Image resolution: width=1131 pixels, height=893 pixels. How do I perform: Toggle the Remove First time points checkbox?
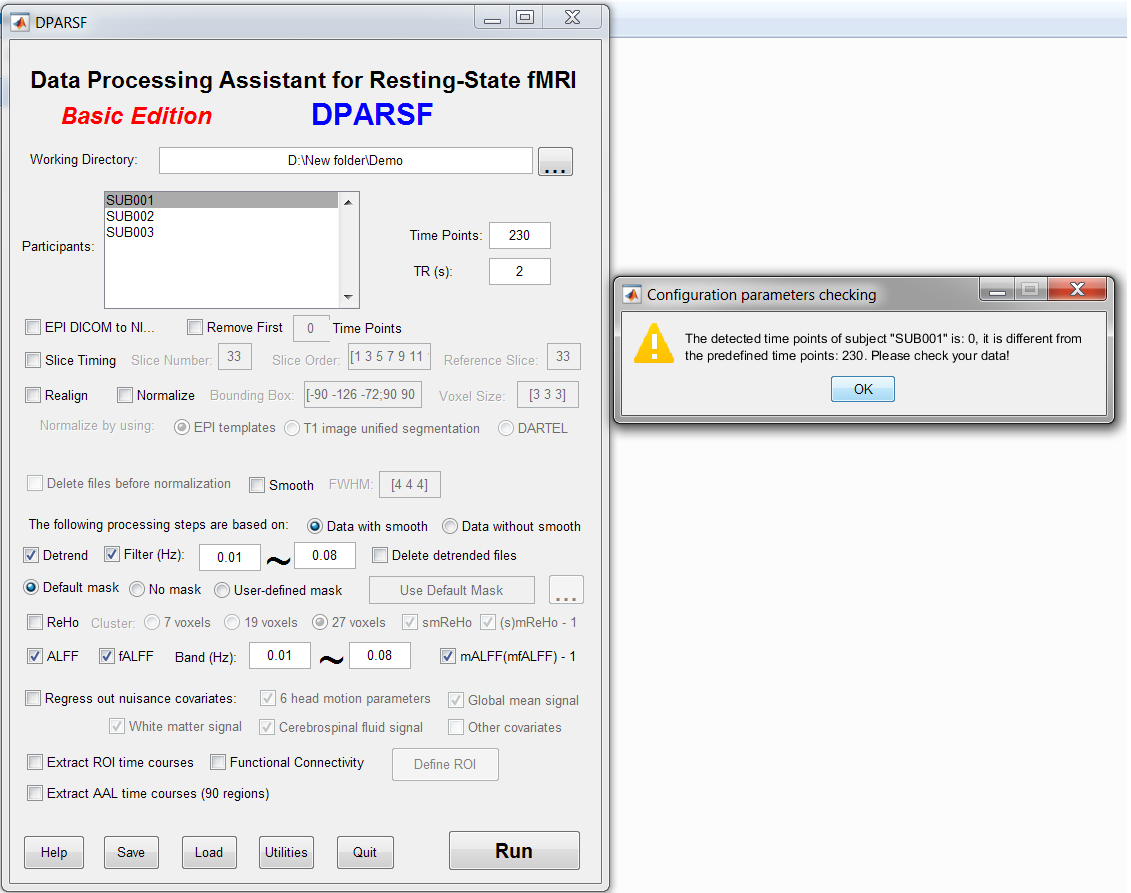(x=195, y=327)
